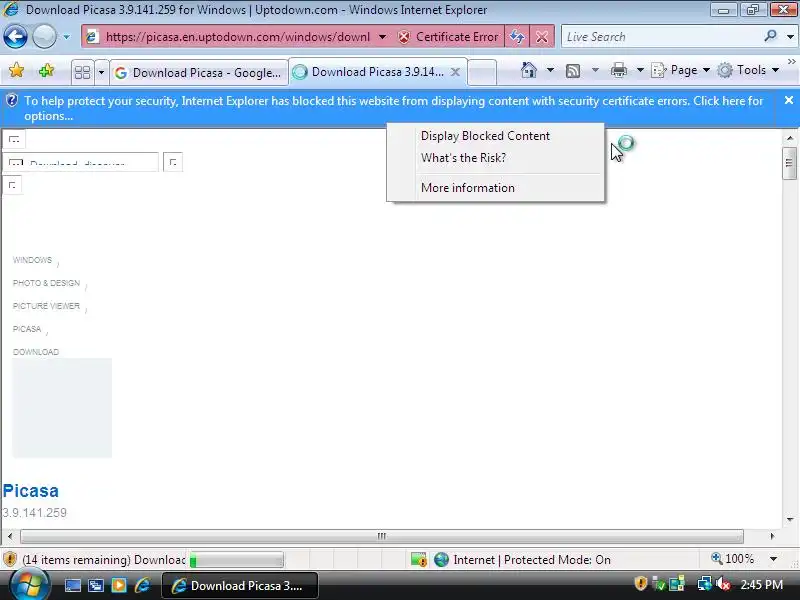Click the muted volume tray icon
800x600 pixels.
coord(723,584)
